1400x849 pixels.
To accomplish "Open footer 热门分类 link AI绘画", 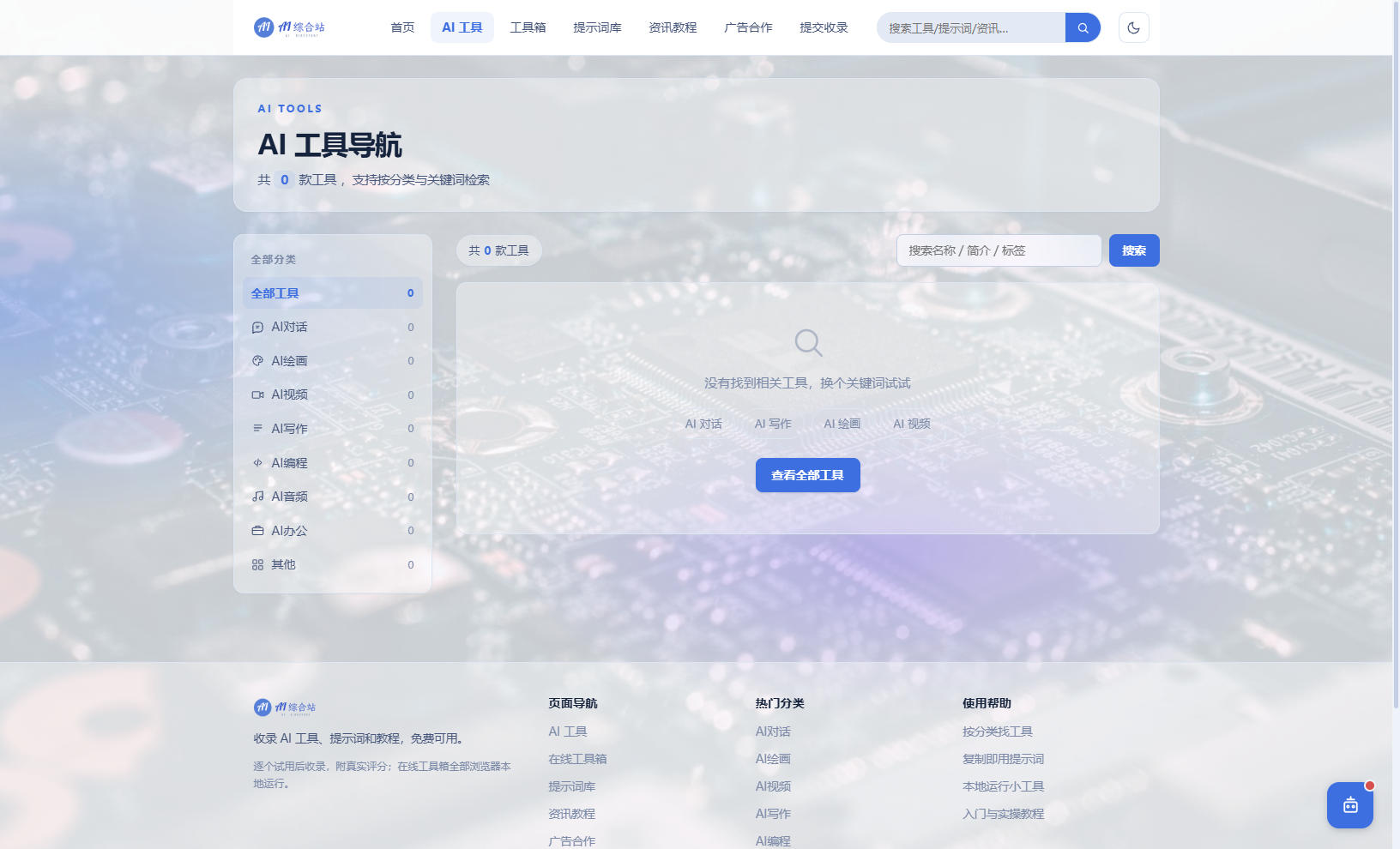I will [x=773, y=759].
